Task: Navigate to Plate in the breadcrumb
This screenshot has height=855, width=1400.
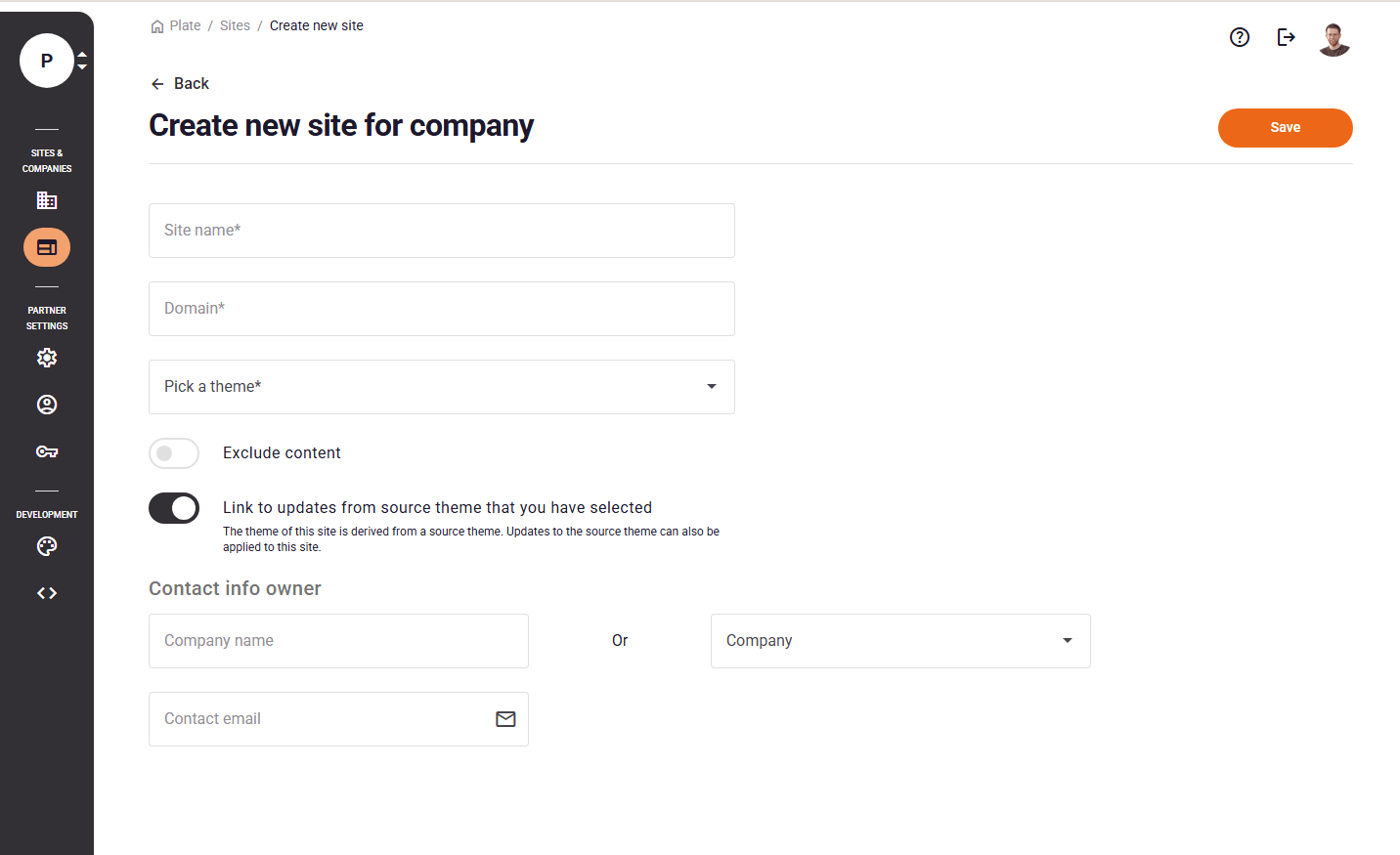Action: [184, 25]
